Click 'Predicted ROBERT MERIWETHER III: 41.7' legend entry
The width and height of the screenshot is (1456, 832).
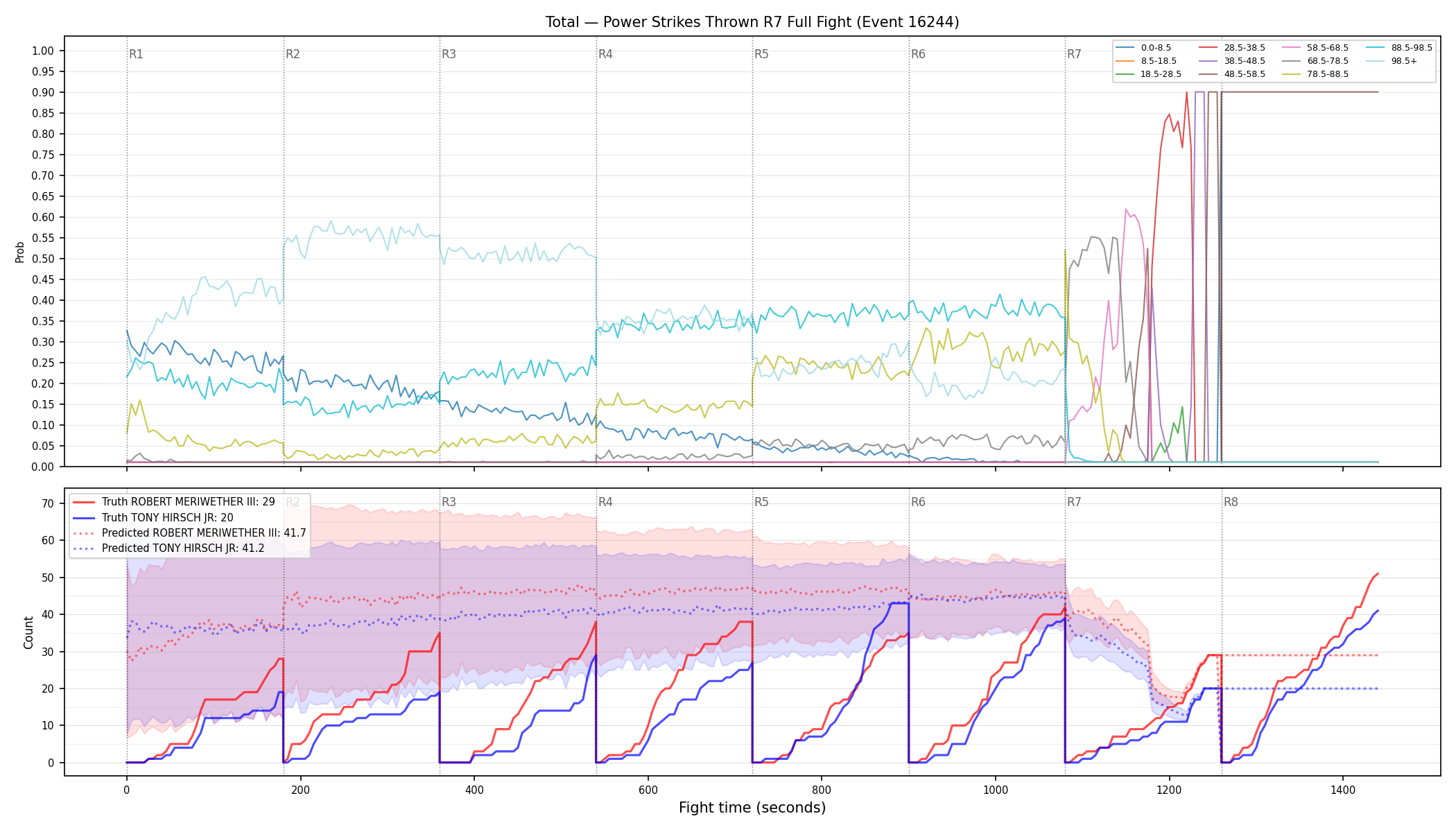[189, 533]
